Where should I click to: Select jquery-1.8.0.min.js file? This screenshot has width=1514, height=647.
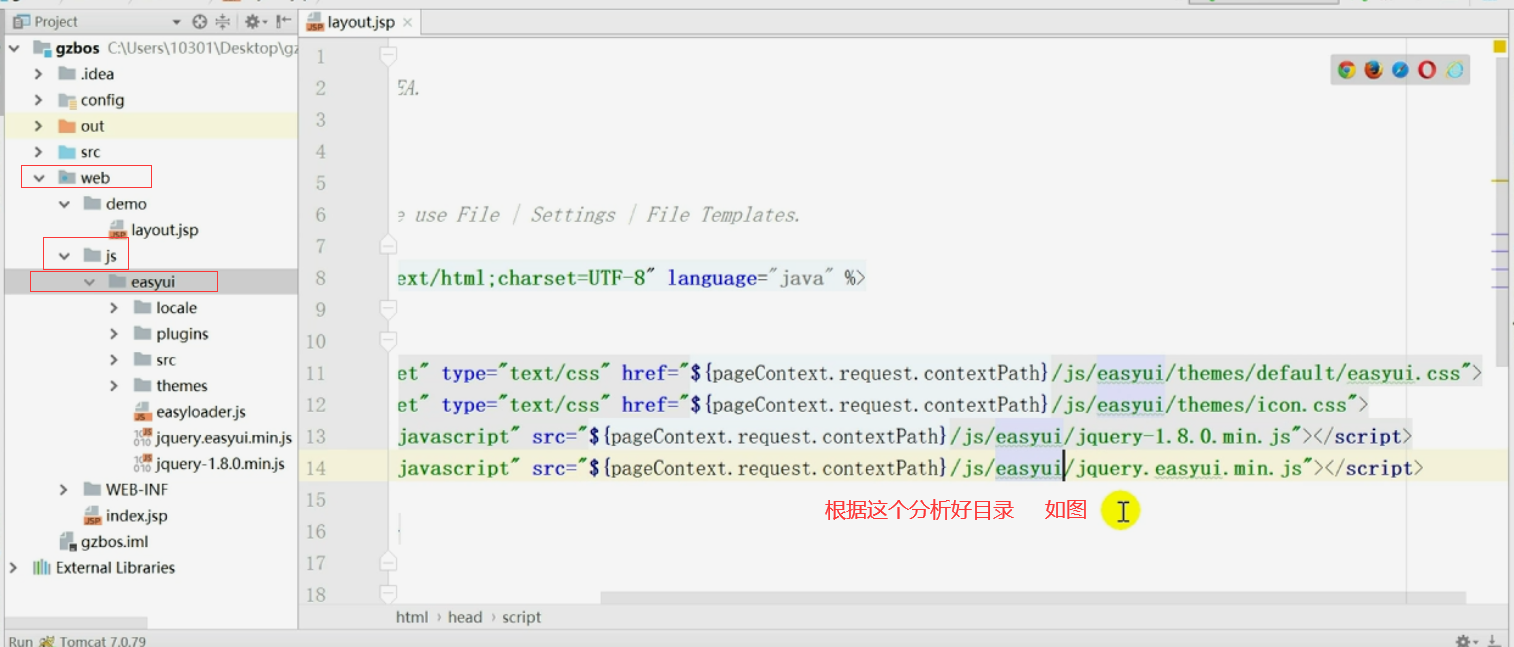(x=209, y=464)
